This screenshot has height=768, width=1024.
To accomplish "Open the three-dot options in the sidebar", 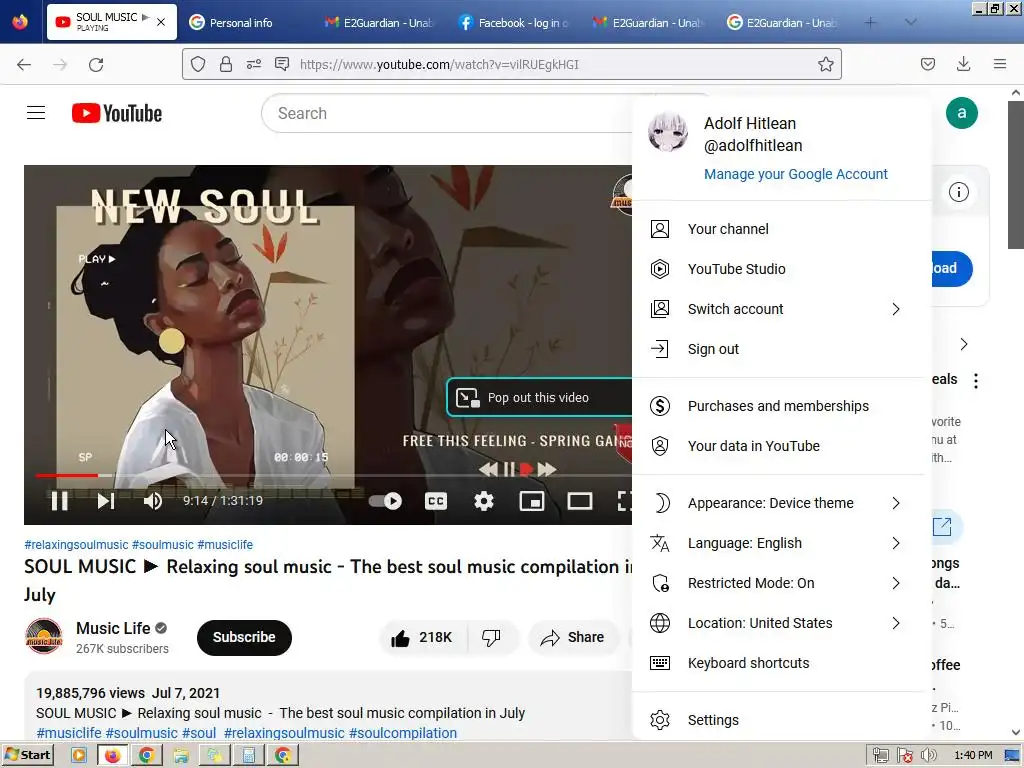I will tap(976, 381).
